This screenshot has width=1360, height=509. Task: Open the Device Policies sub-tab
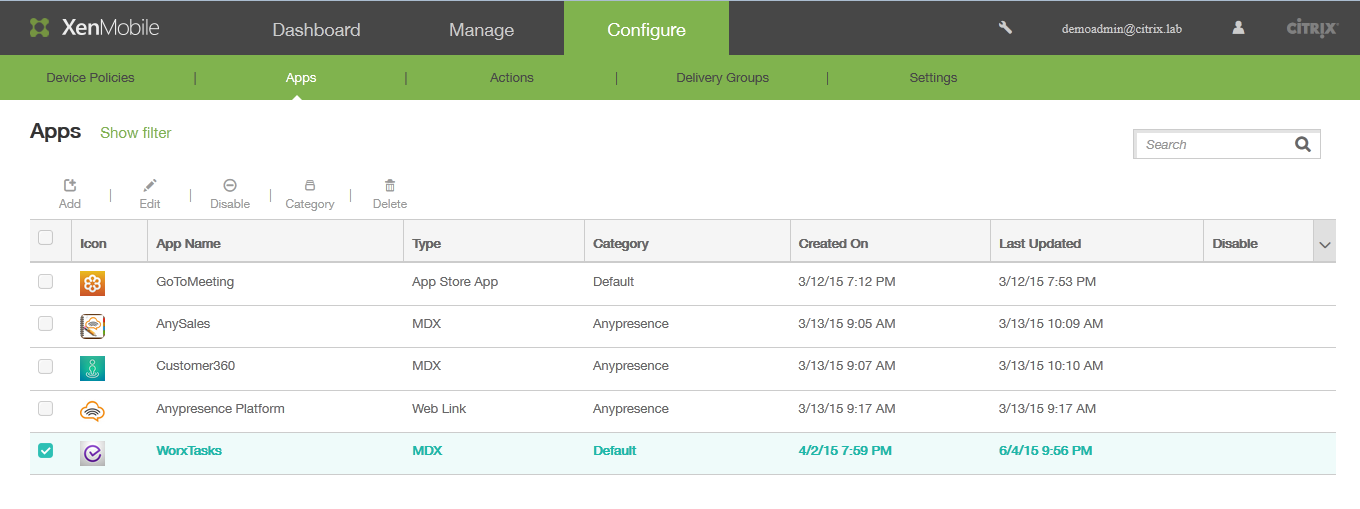tap(90, 77)
